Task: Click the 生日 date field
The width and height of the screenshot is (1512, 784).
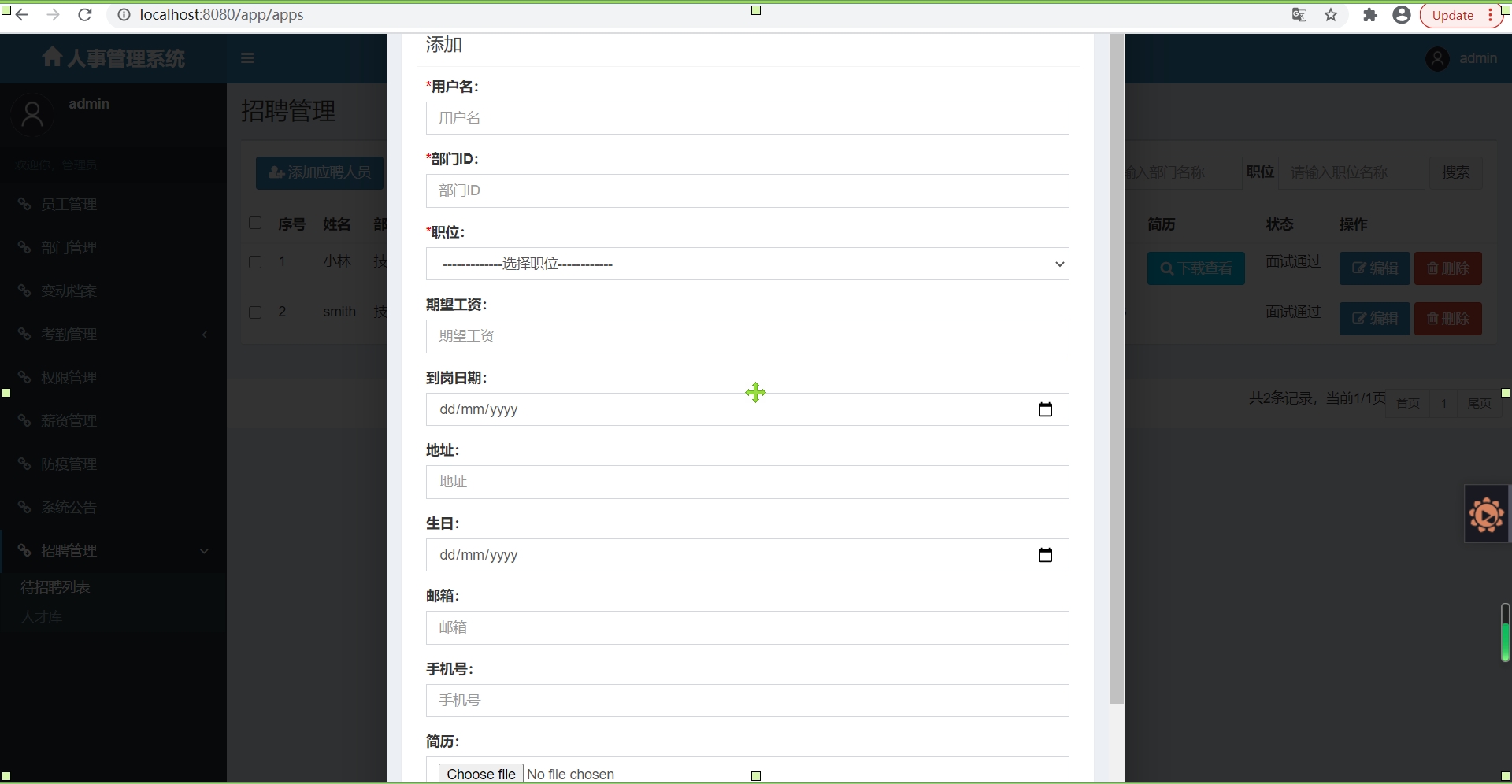Action: (x=747, y=555)
